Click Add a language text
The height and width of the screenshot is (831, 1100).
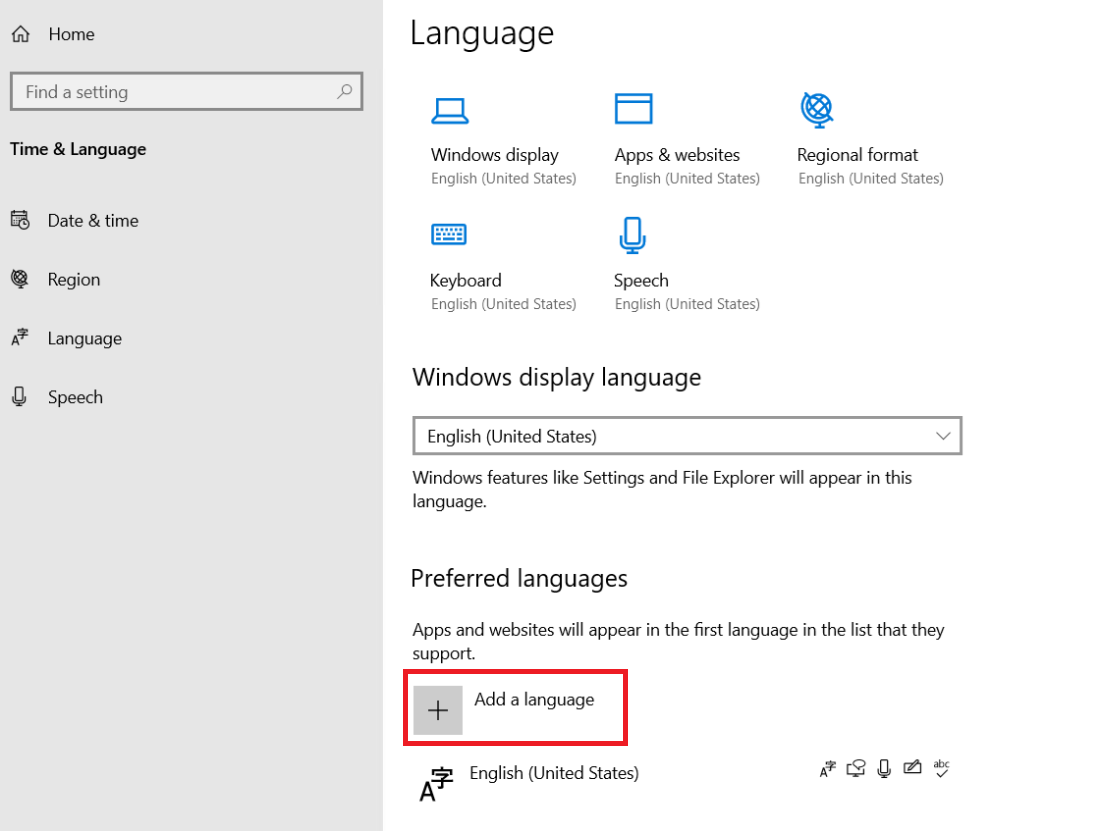[534, 700]
